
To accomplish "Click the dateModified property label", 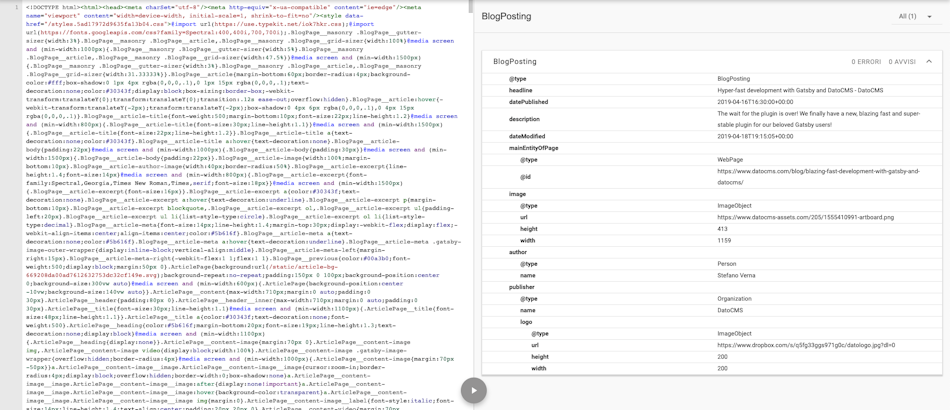I will [x=526, y=136].
